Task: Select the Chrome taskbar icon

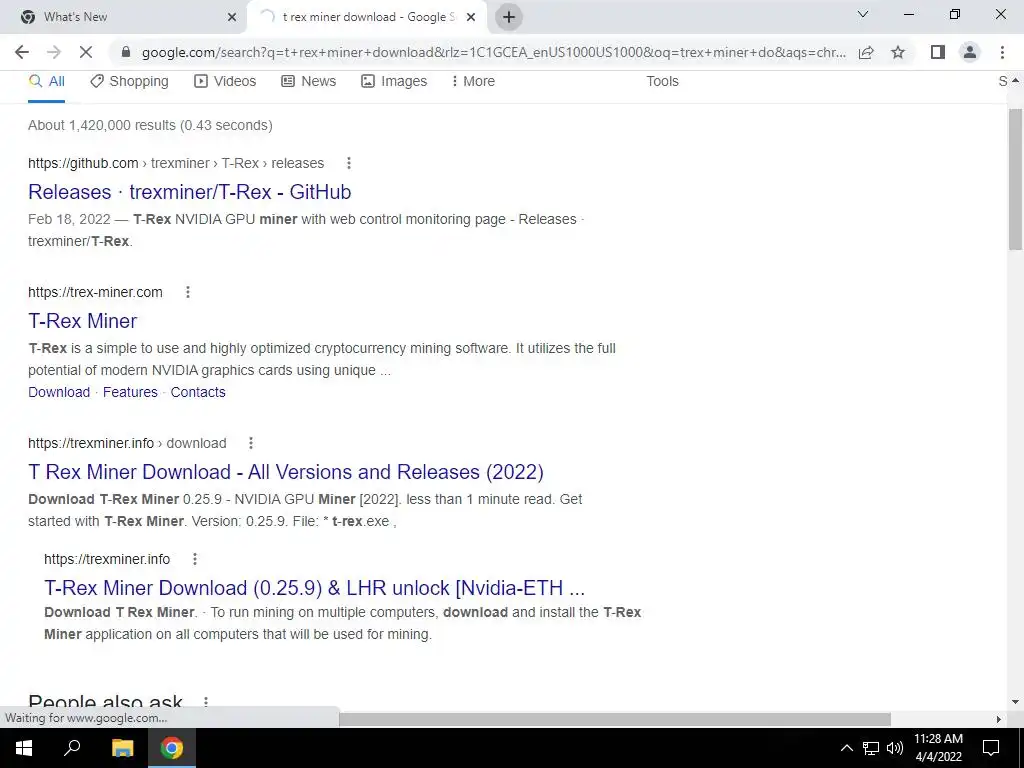Action: (x=172, y=748)
